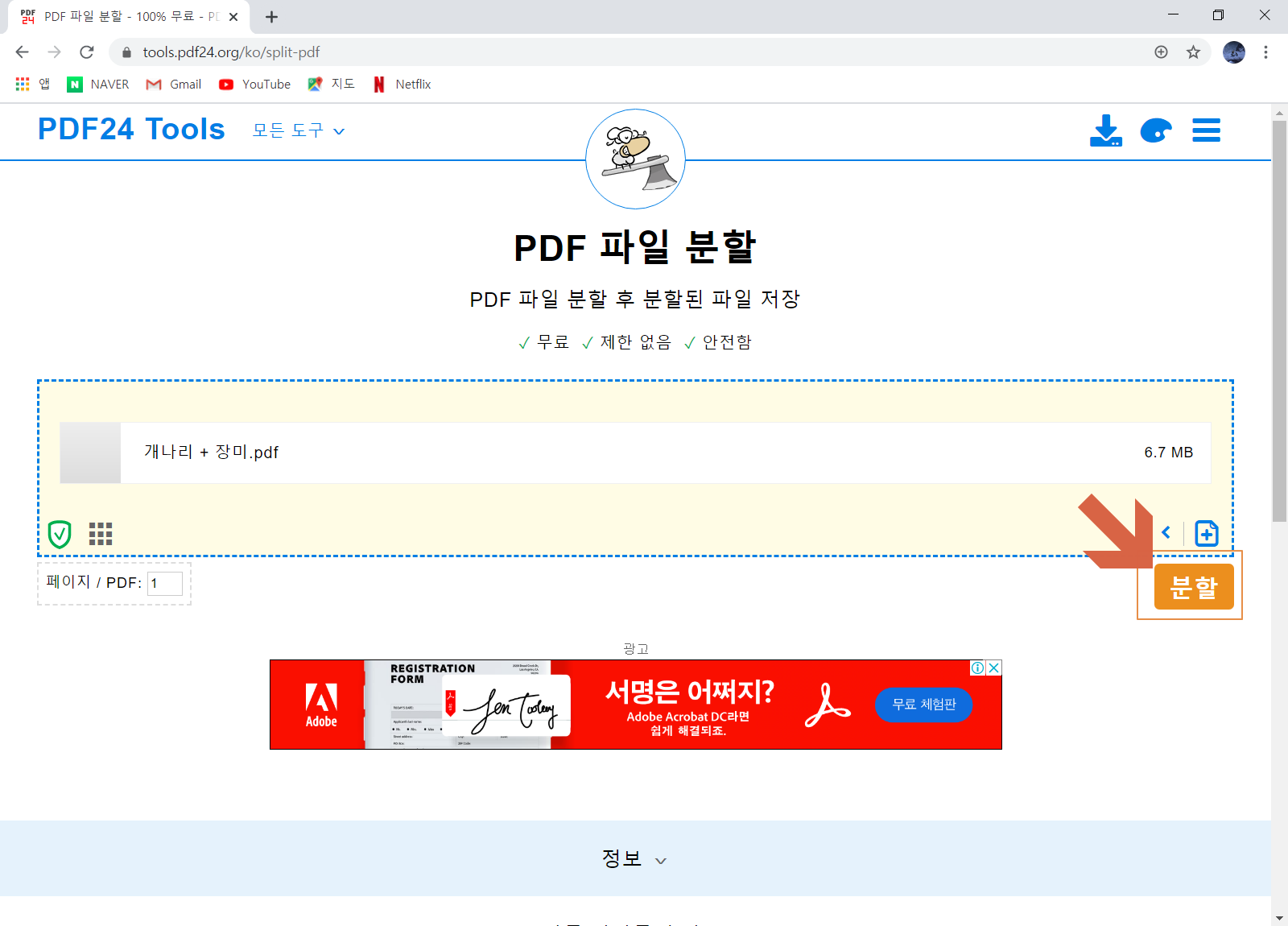The height and width of the screenshot is (926, 1288).
Task: Click the install app plus-circle icon in address bar
Action: pos(1161,52)
